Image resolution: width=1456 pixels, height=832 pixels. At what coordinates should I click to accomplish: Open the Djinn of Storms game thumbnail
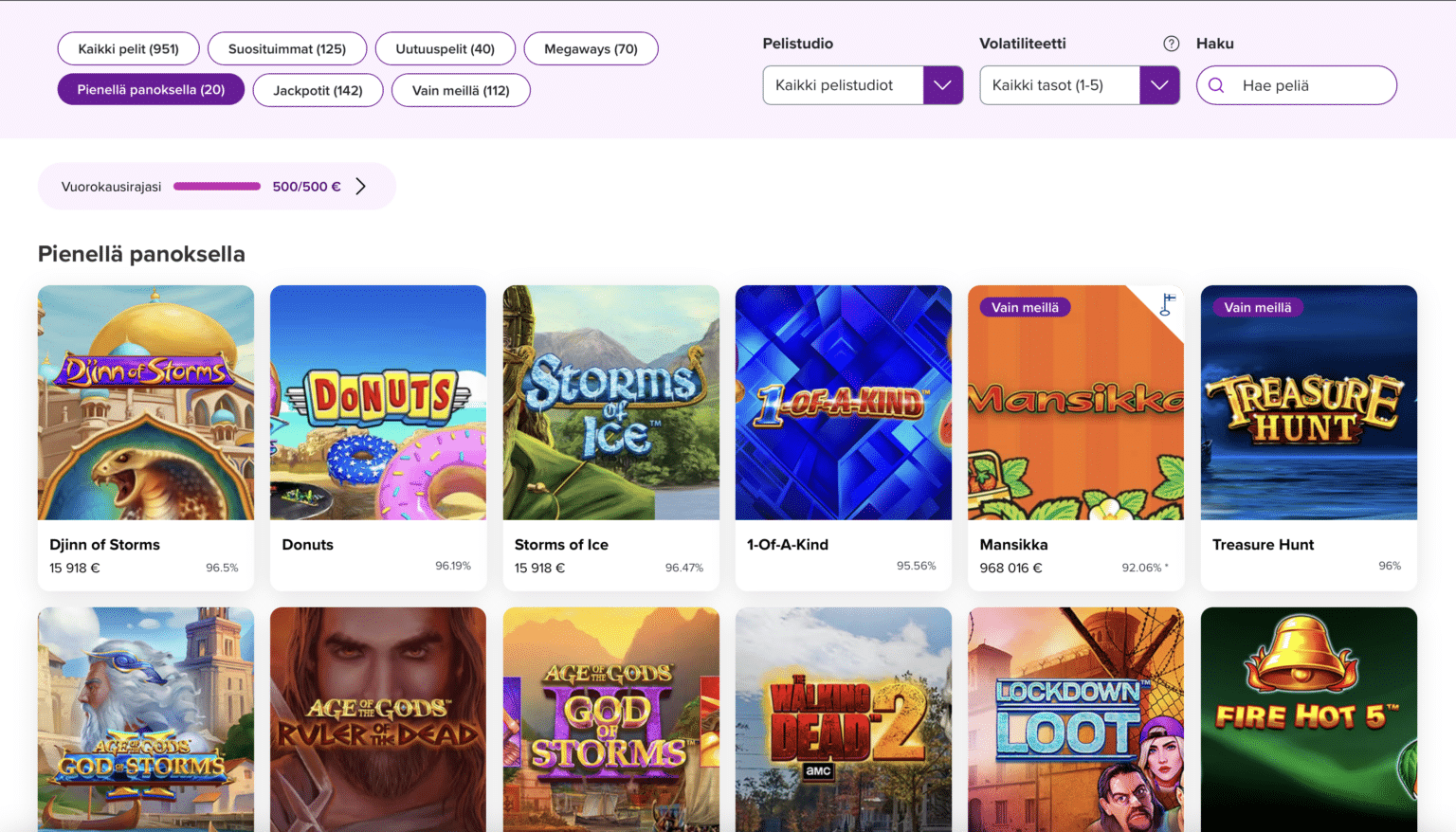[x=146, y=403]
